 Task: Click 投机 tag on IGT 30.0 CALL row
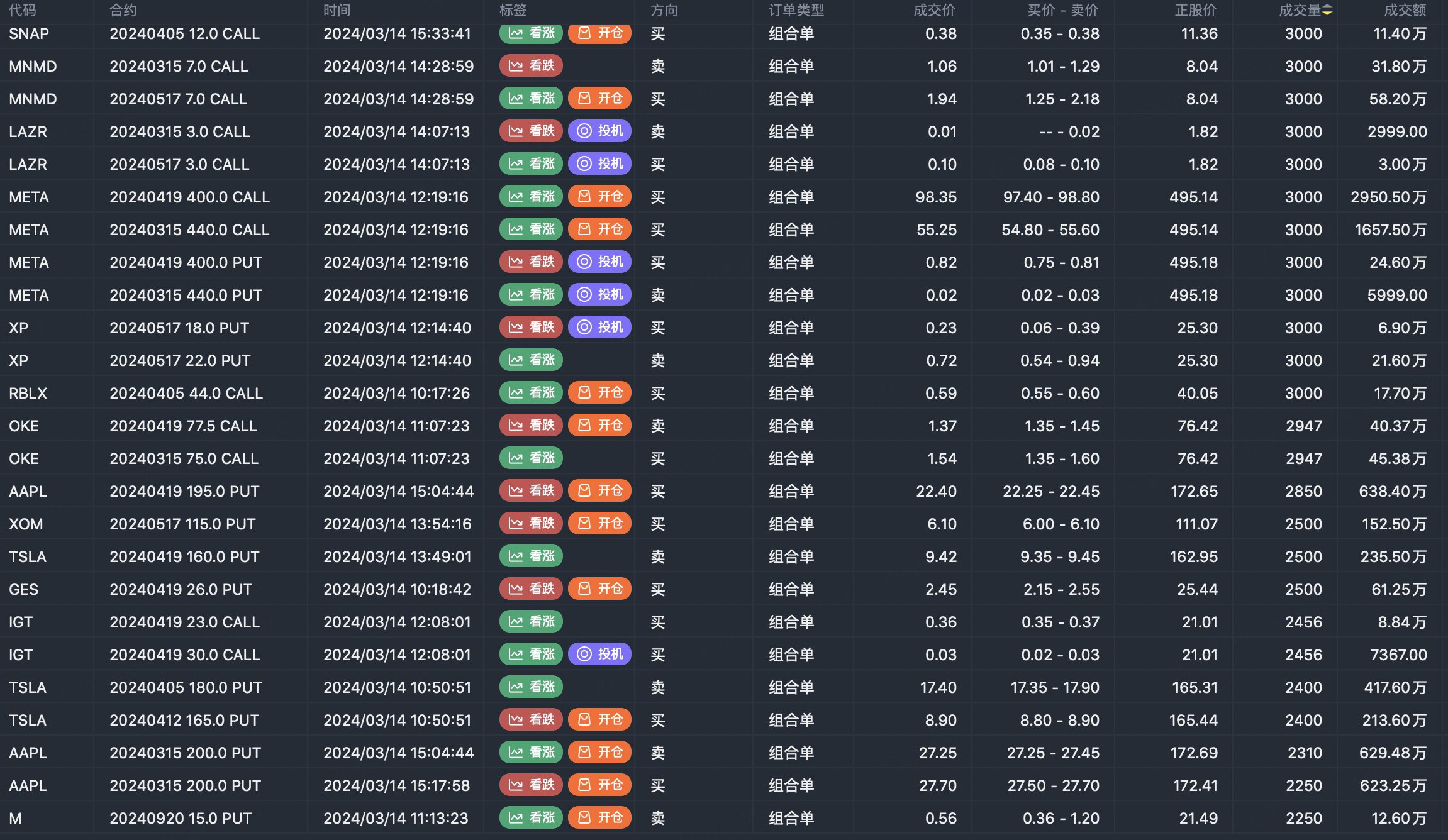click(x=599, y=655)
